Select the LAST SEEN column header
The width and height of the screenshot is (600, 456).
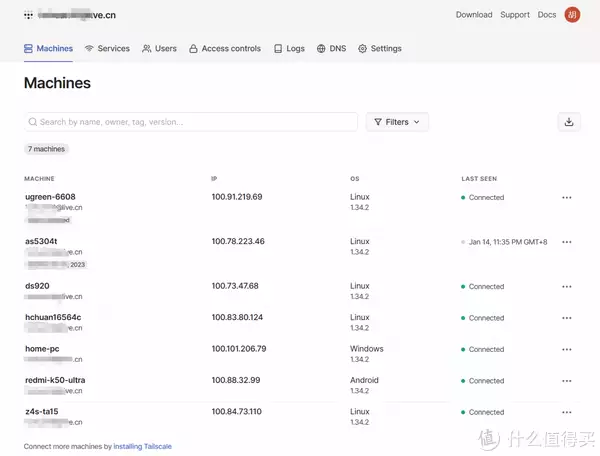pos(479,179)
